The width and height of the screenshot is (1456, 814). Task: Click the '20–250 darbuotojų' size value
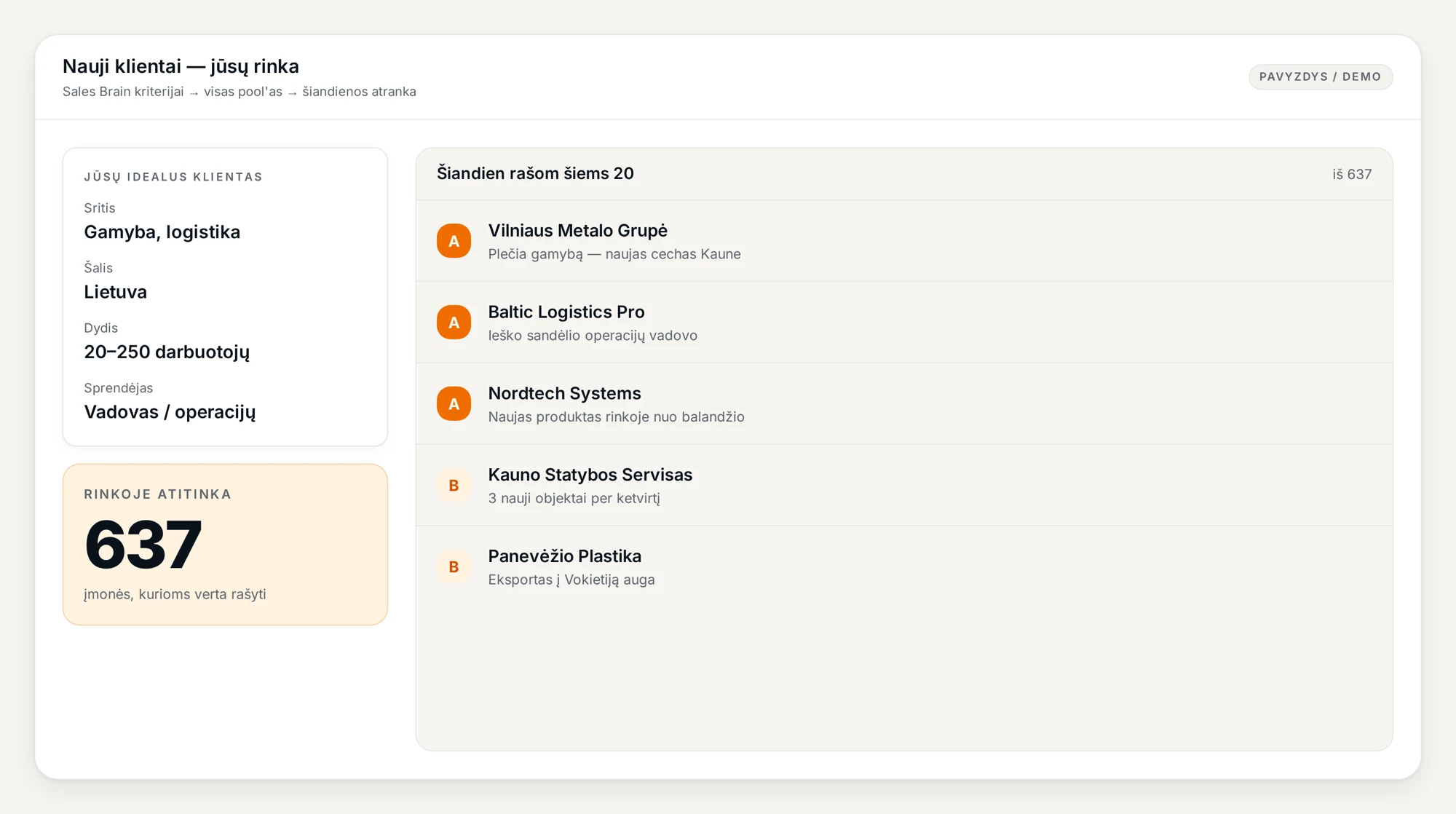(x=167, y=352)
